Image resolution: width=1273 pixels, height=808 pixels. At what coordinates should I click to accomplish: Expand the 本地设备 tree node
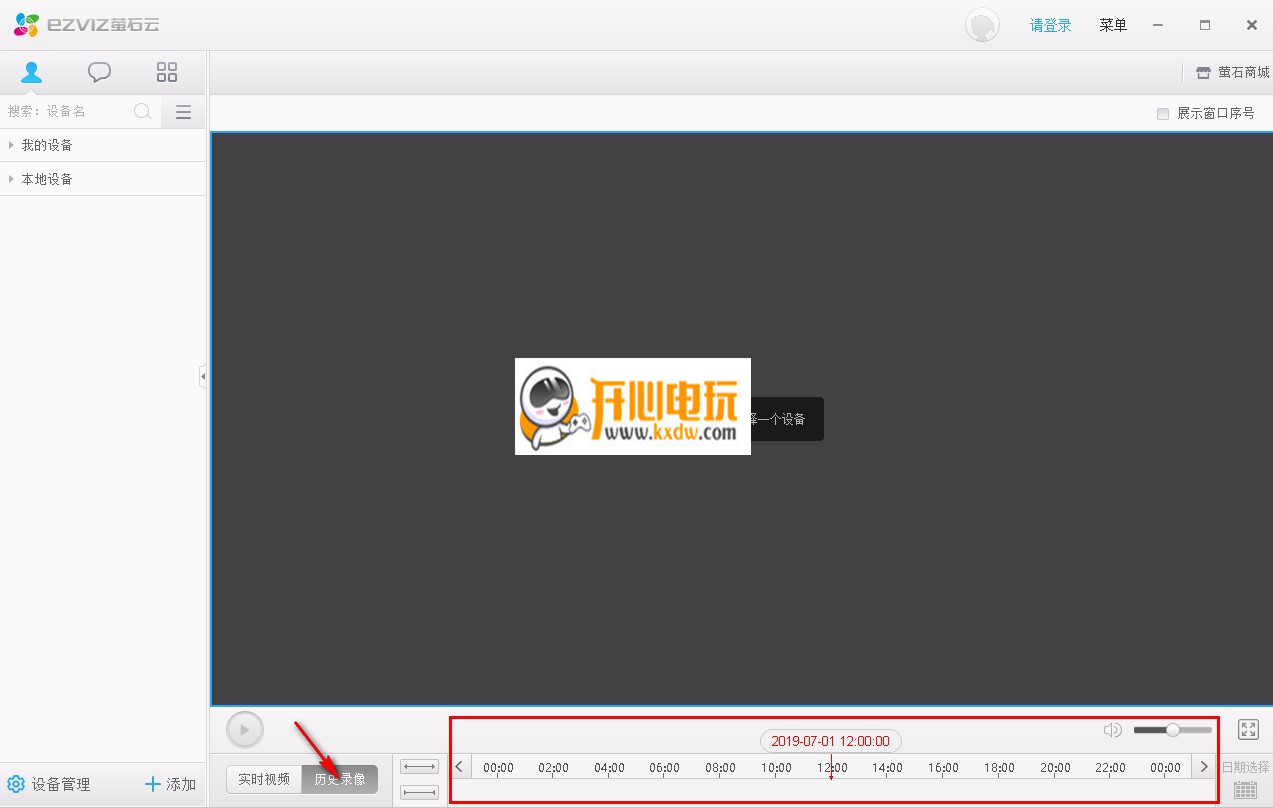[x=11, y=179]
